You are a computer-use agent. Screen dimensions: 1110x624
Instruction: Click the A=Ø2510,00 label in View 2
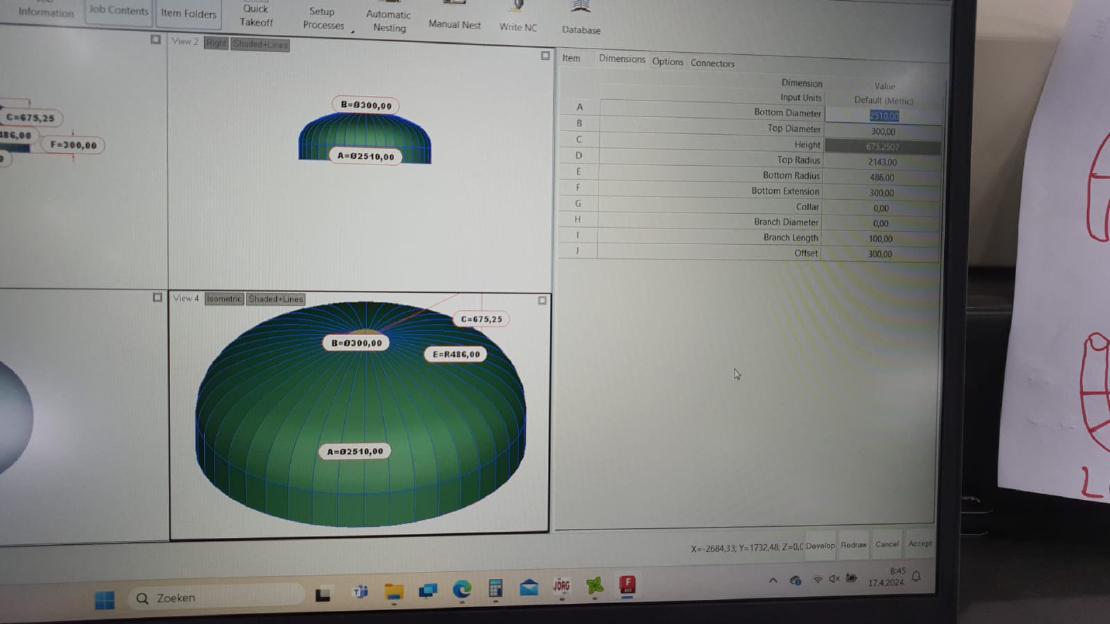point(365,156)
